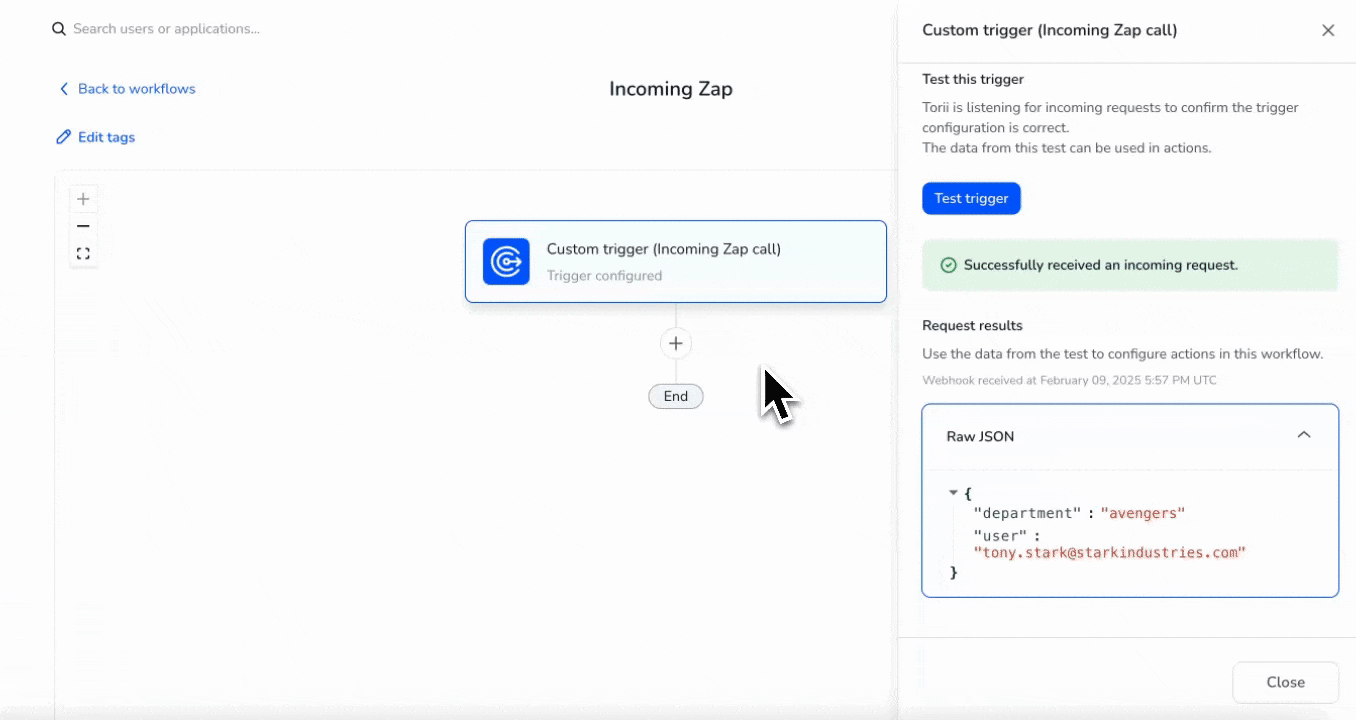Zoom out the workflow canvas
Screen dimensions: 1356x720
click(83, 226)
